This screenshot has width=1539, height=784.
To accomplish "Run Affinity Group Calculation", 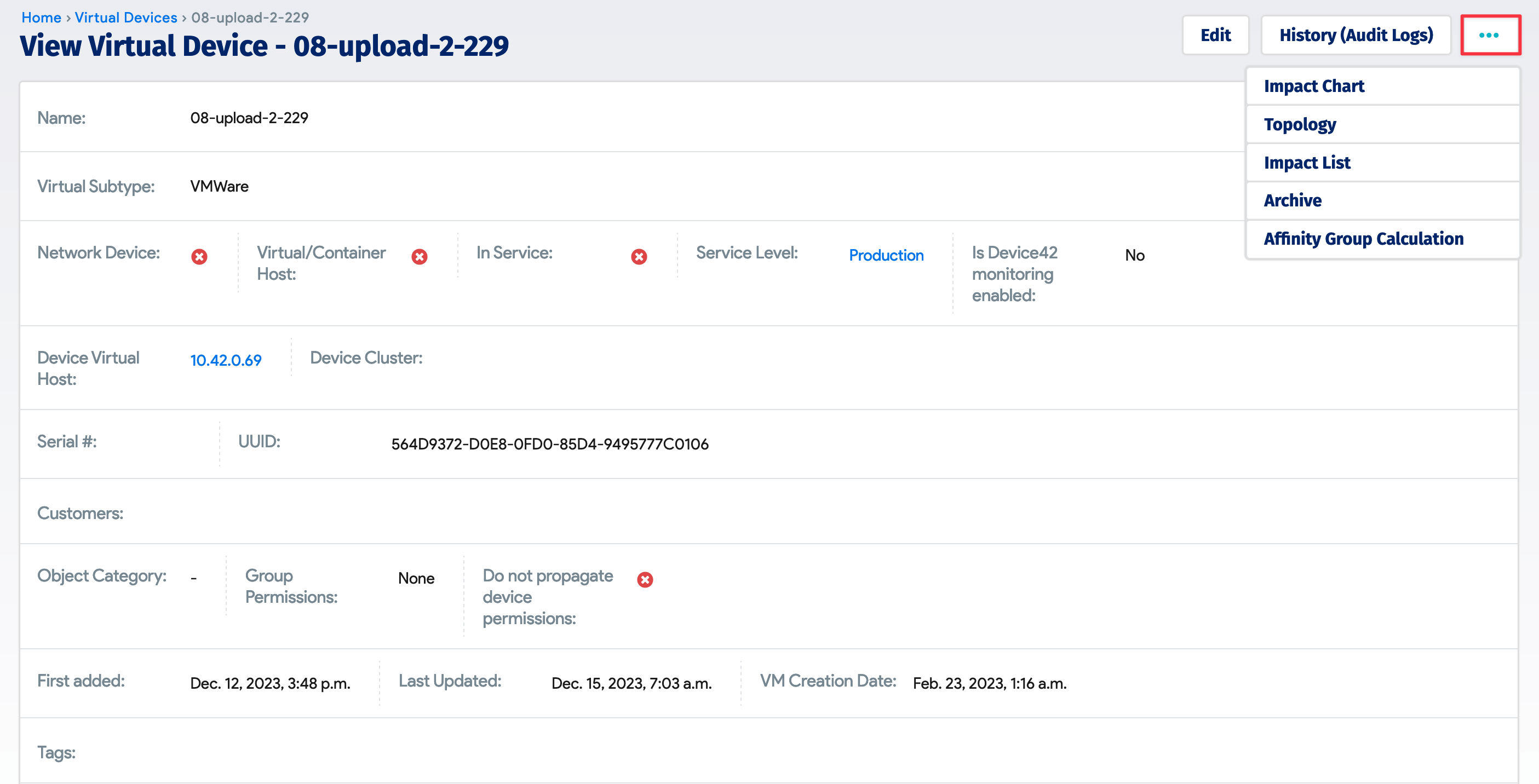I will point(1364,238).
